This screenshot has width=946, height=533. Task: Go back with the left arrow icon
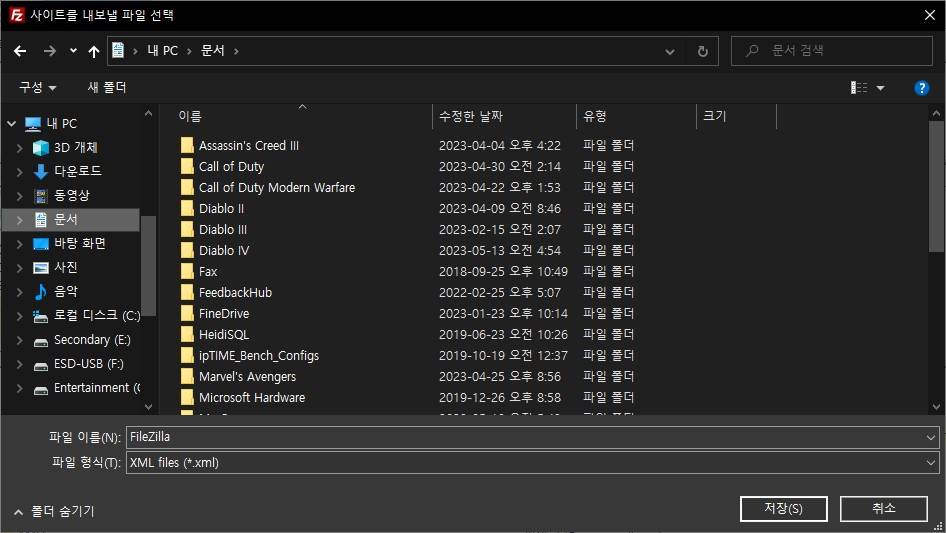tap(20, 51)
